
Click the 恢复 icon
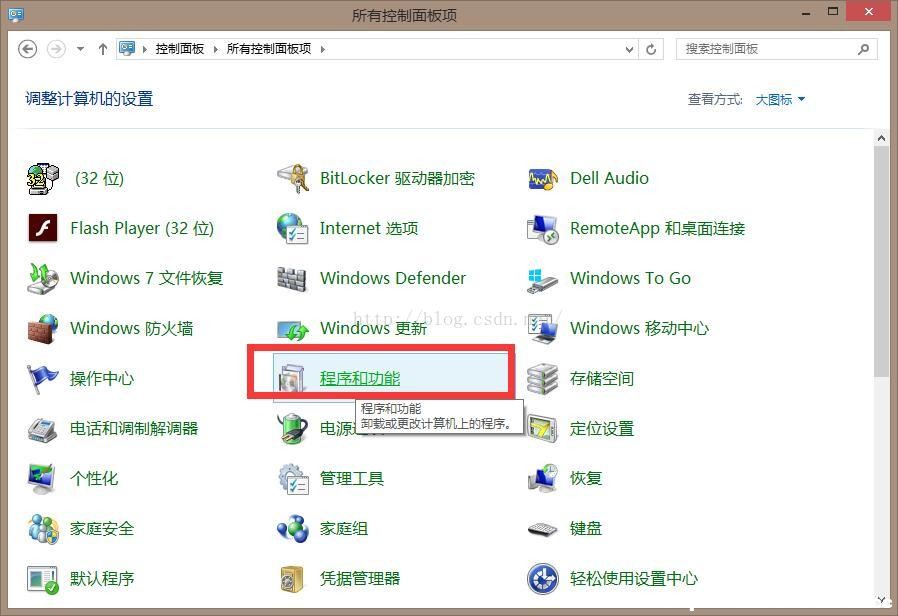pyautogui.click(x=543, y=479)
